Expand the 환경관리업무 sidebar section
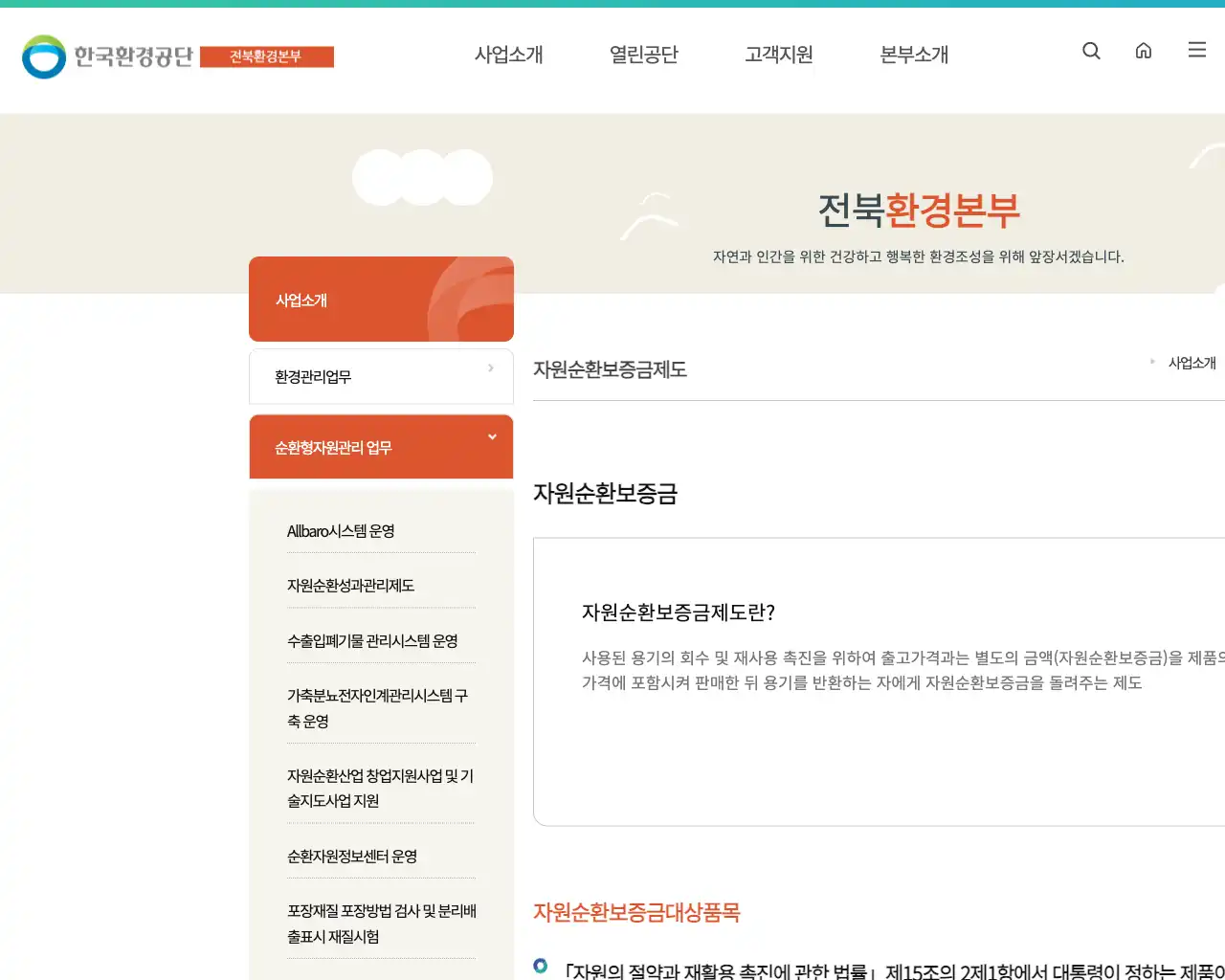Viewport: 1225px width, 980px height. (x=381, y=376)
